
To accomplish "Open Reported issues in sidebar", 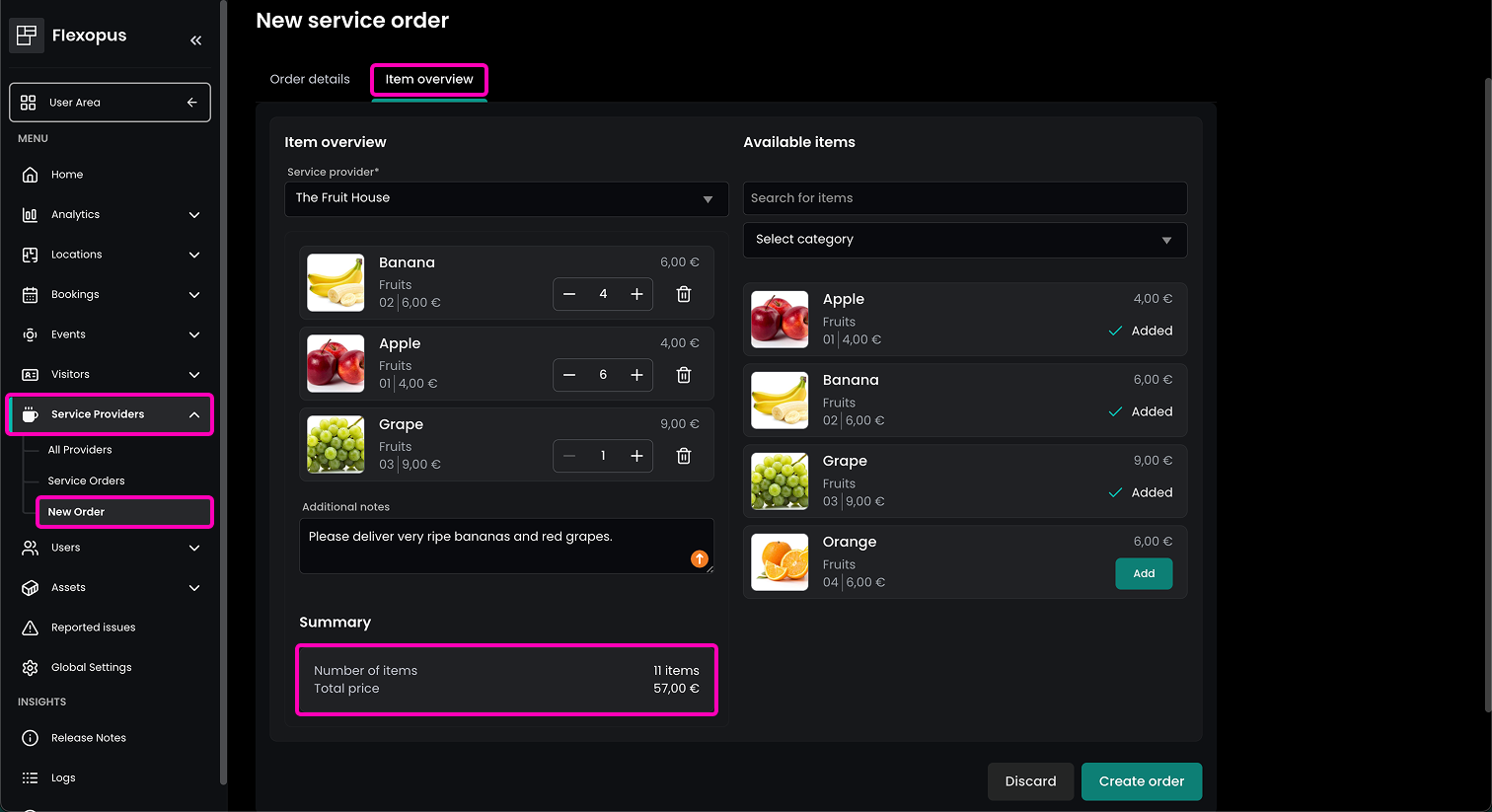I will (93, 627).
